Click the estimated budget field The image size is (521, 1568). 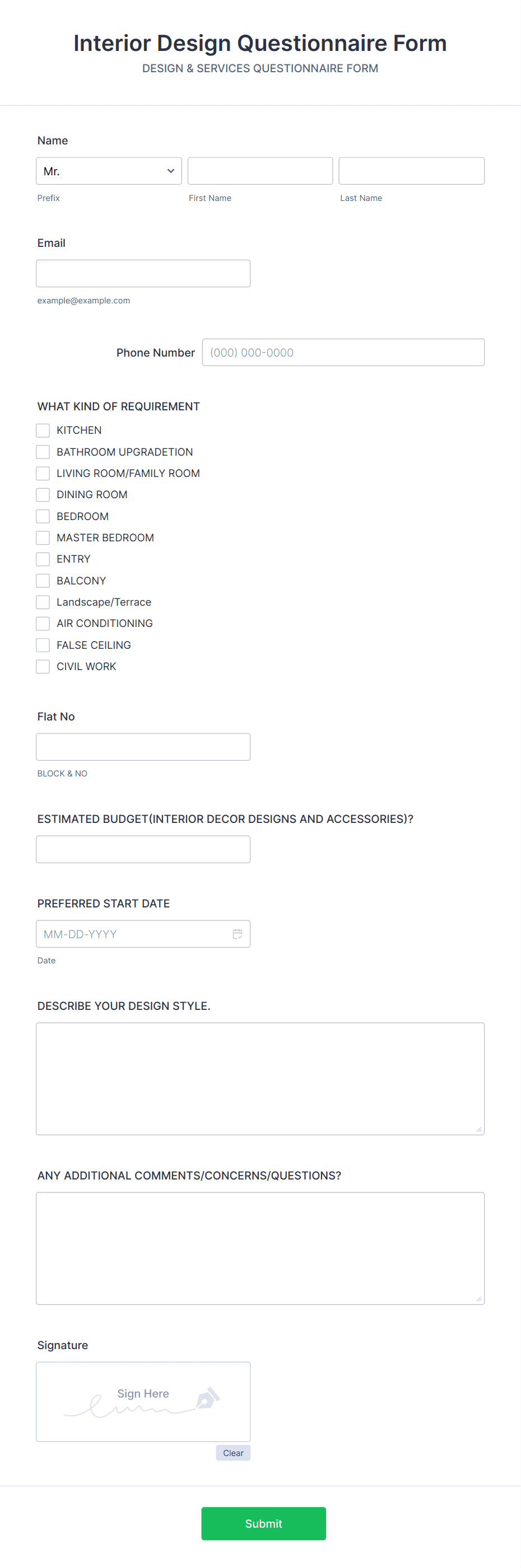[x=143, y=849]
